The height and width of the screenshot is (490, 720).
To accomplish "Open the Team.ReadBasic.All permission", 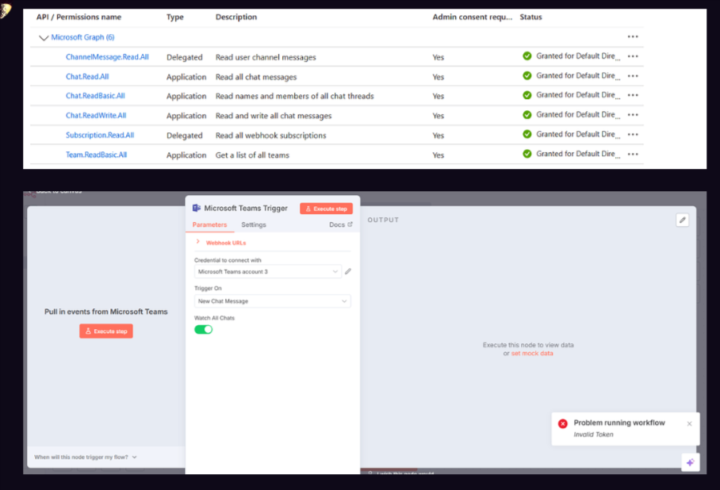I will coord(96,155).
